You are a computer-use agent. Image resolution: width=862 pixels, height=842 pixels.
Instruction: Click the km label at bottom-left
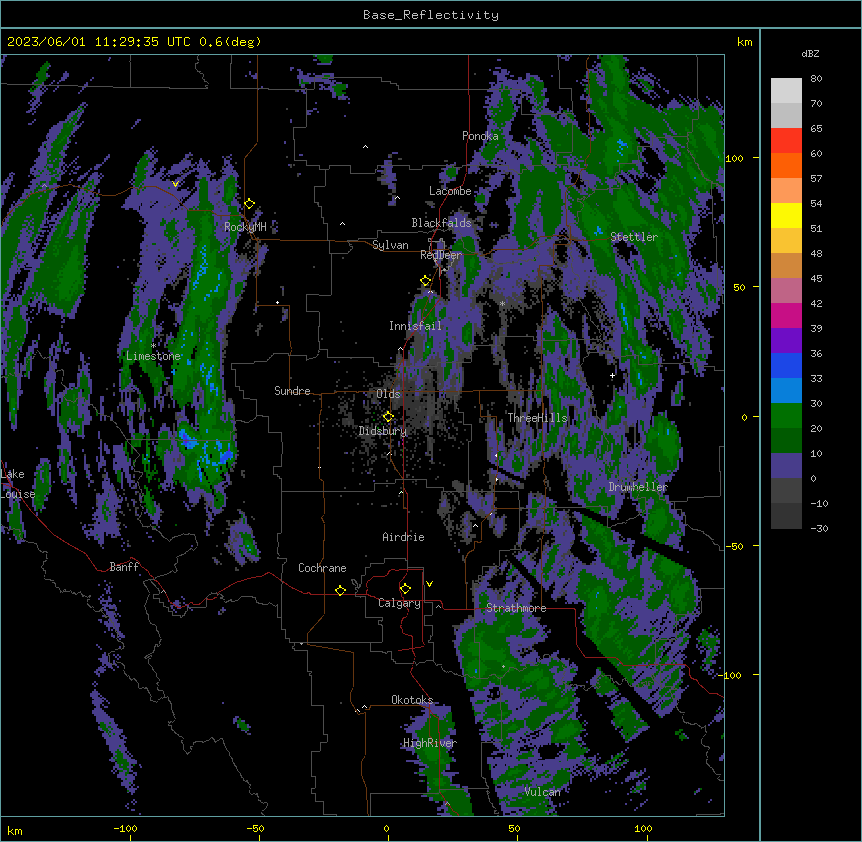click(x=14, y=830)
